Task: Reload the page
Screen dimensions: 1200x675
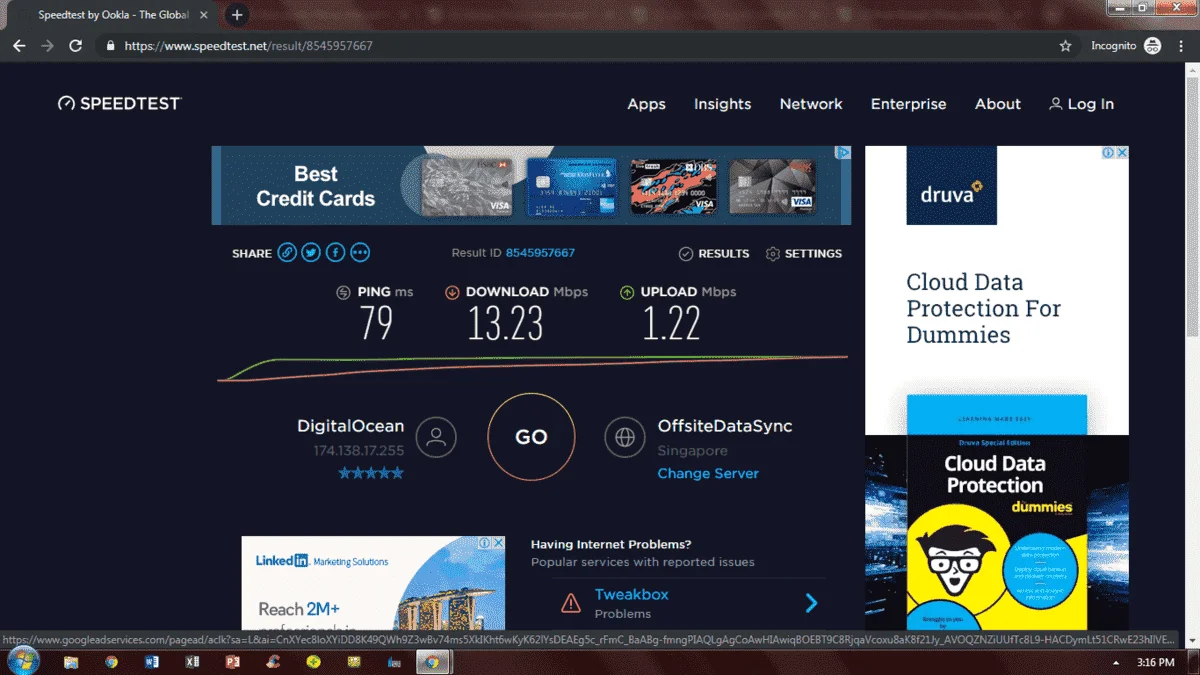Action: (x=75, y=46)
